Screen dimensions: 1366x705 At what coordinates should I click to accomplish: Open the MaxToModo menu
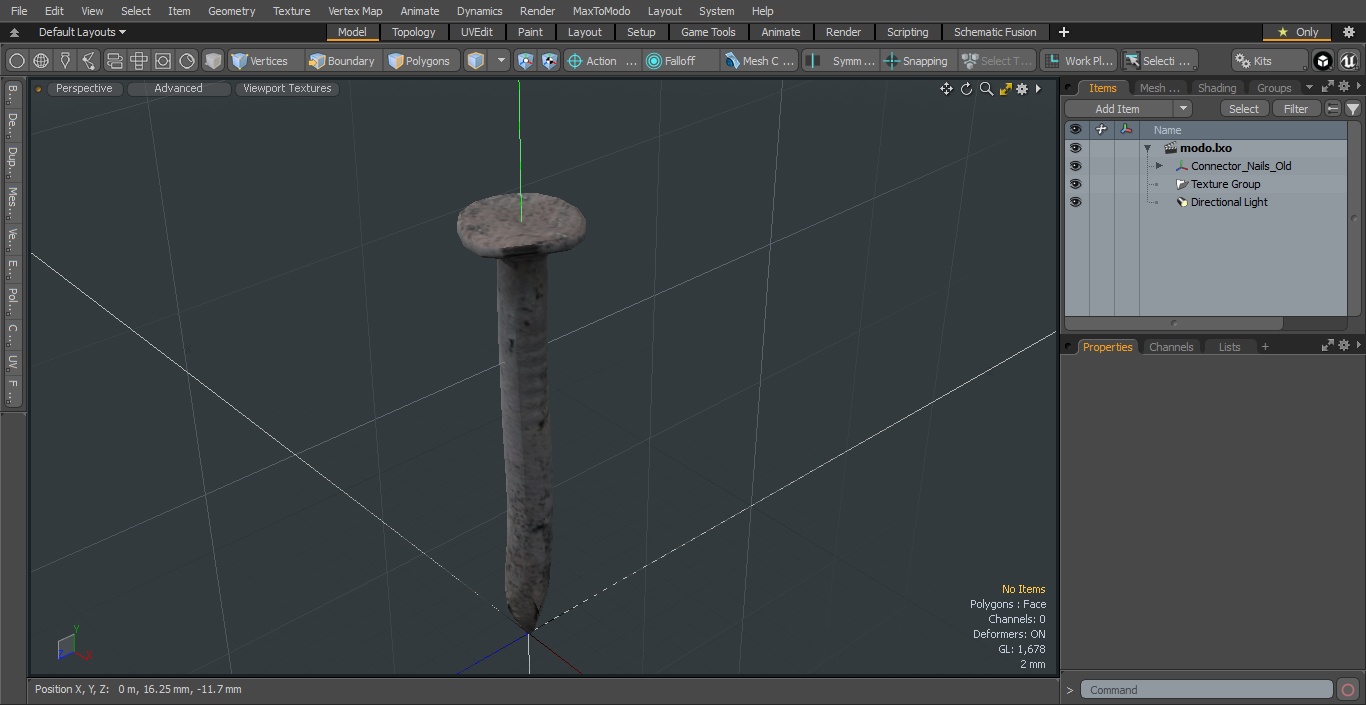coord(601,11)
